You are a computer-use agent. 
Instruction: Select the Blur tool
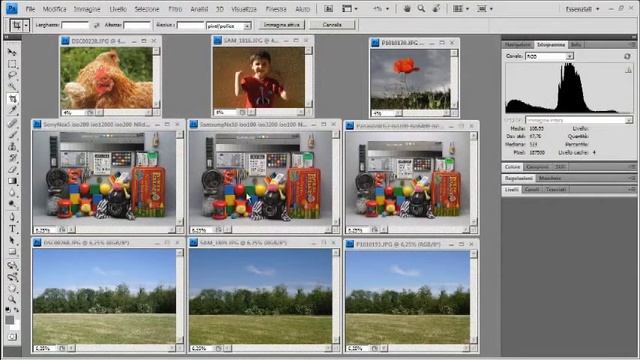click(x=12, y=192)
